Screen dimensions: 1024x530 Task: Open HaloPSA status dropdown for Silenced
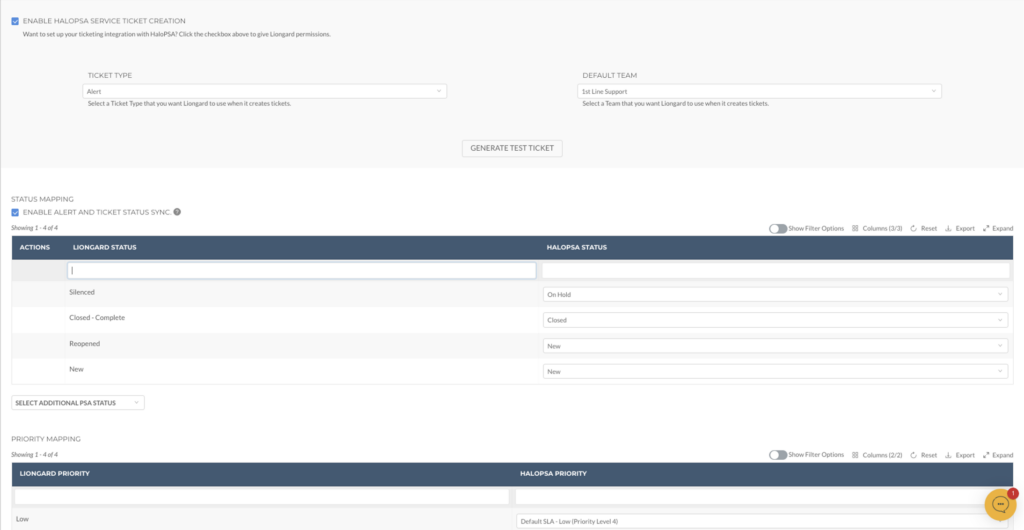[775, 294]
